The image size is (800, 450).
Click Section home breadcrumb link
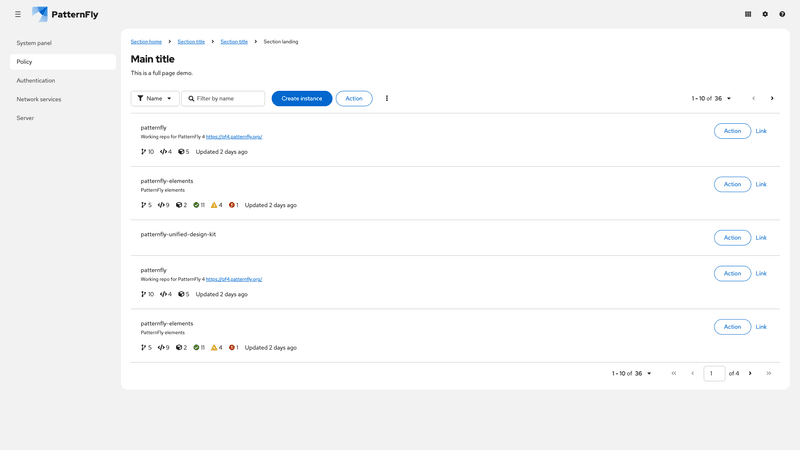coord(146,42)
